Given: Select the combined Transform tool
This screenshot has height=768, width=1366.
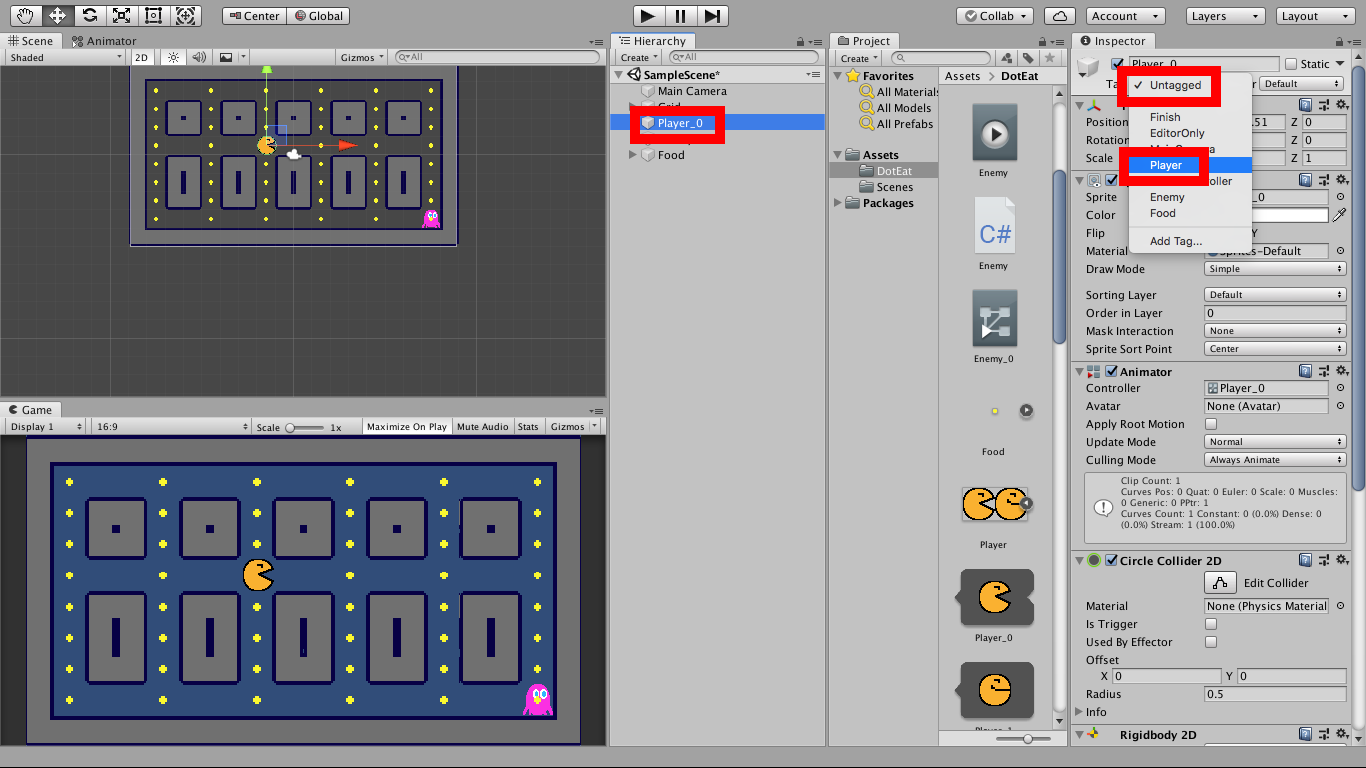Looking at the screenshot, I should [185, 15].
